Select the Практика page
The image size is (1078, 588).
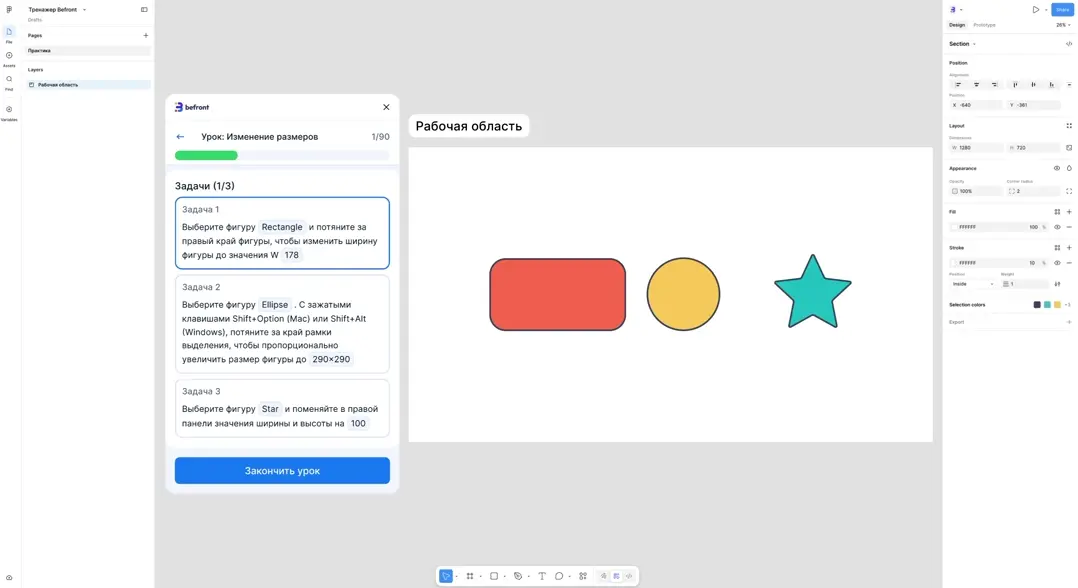pos(87,51)
